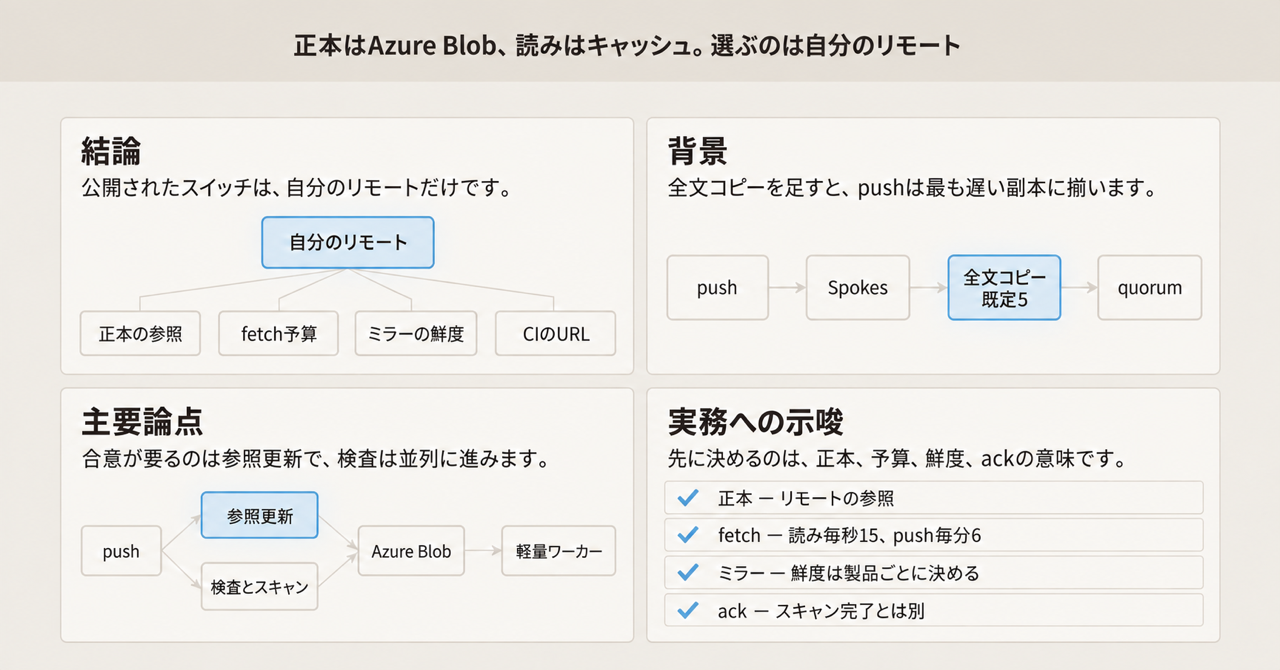Select the 全文コピー 既定5 highlighted box

tap(1004, 288)
